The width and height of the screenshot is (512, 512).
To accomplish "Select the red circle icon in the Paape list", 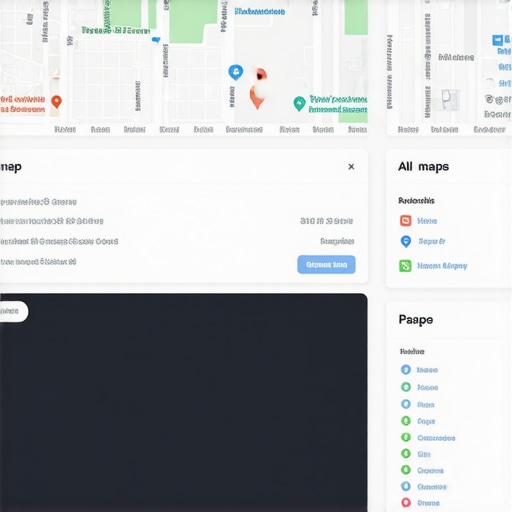I will (x=406, y=502).
